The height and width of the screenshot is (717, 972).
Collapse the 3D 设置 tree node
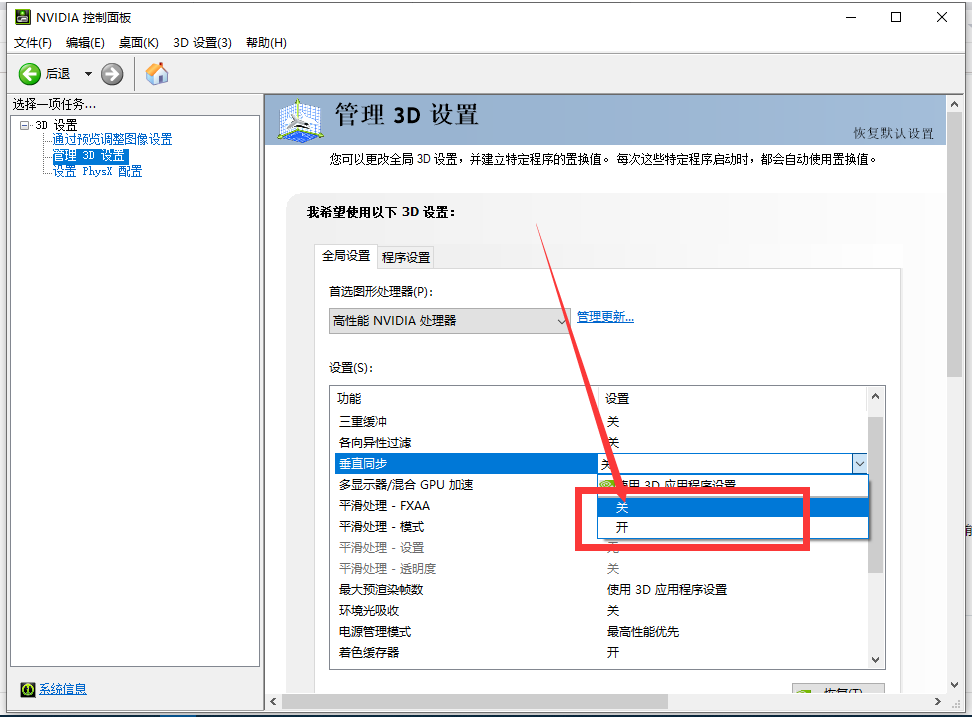pos(27,124)
